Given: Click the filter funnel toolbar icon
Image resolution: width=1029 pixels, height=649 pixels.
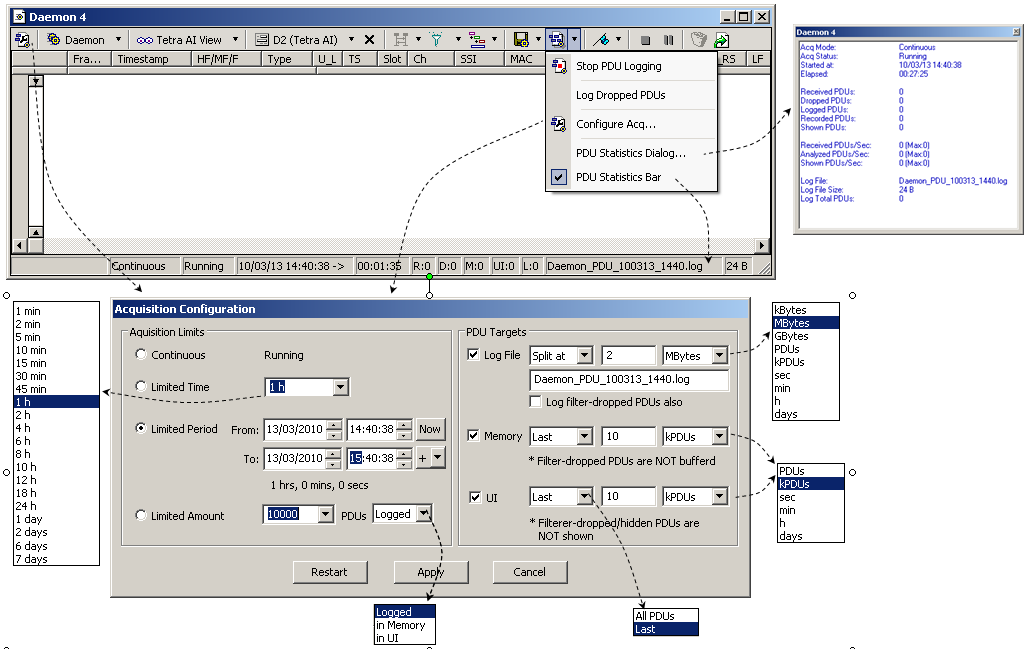Looking at the screenshot, I should pos(436,40).
